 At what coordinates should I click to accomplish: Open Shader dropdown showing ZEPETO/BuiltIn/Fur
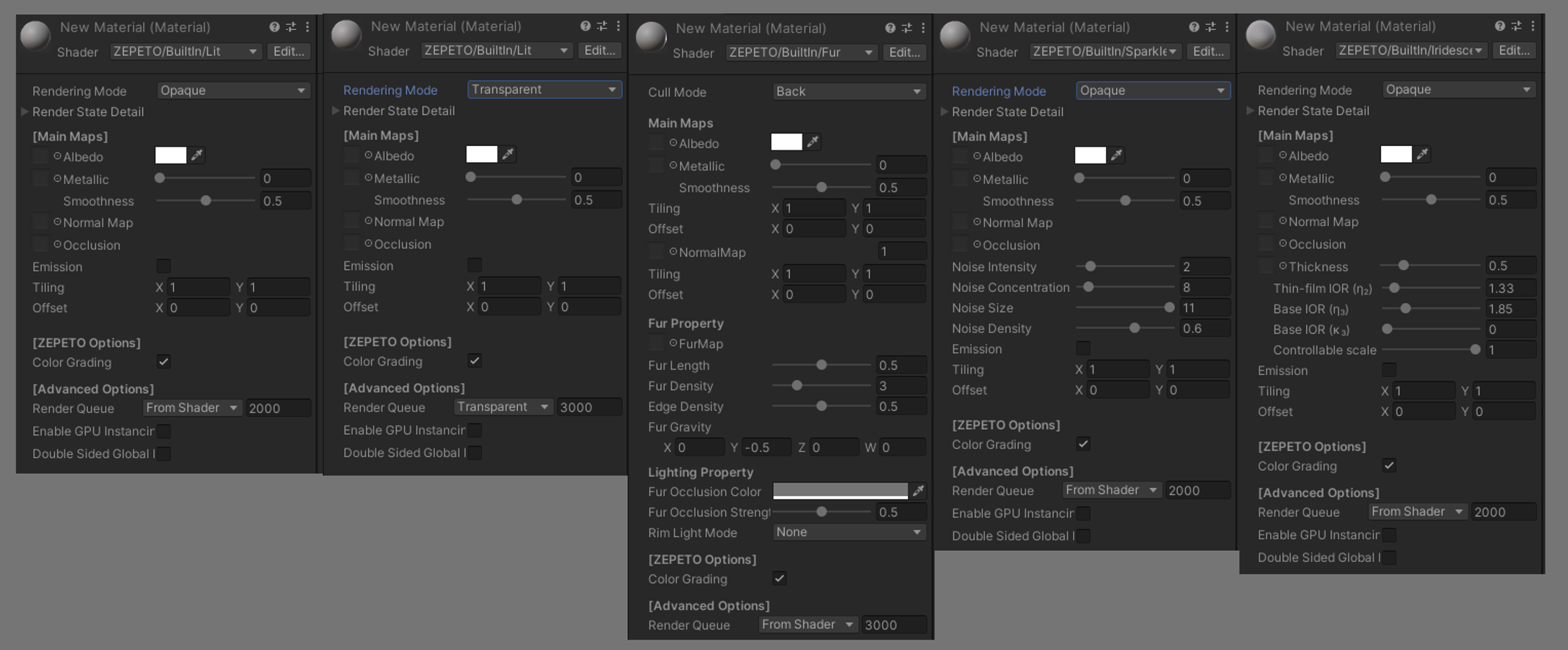tap(801, 52)
